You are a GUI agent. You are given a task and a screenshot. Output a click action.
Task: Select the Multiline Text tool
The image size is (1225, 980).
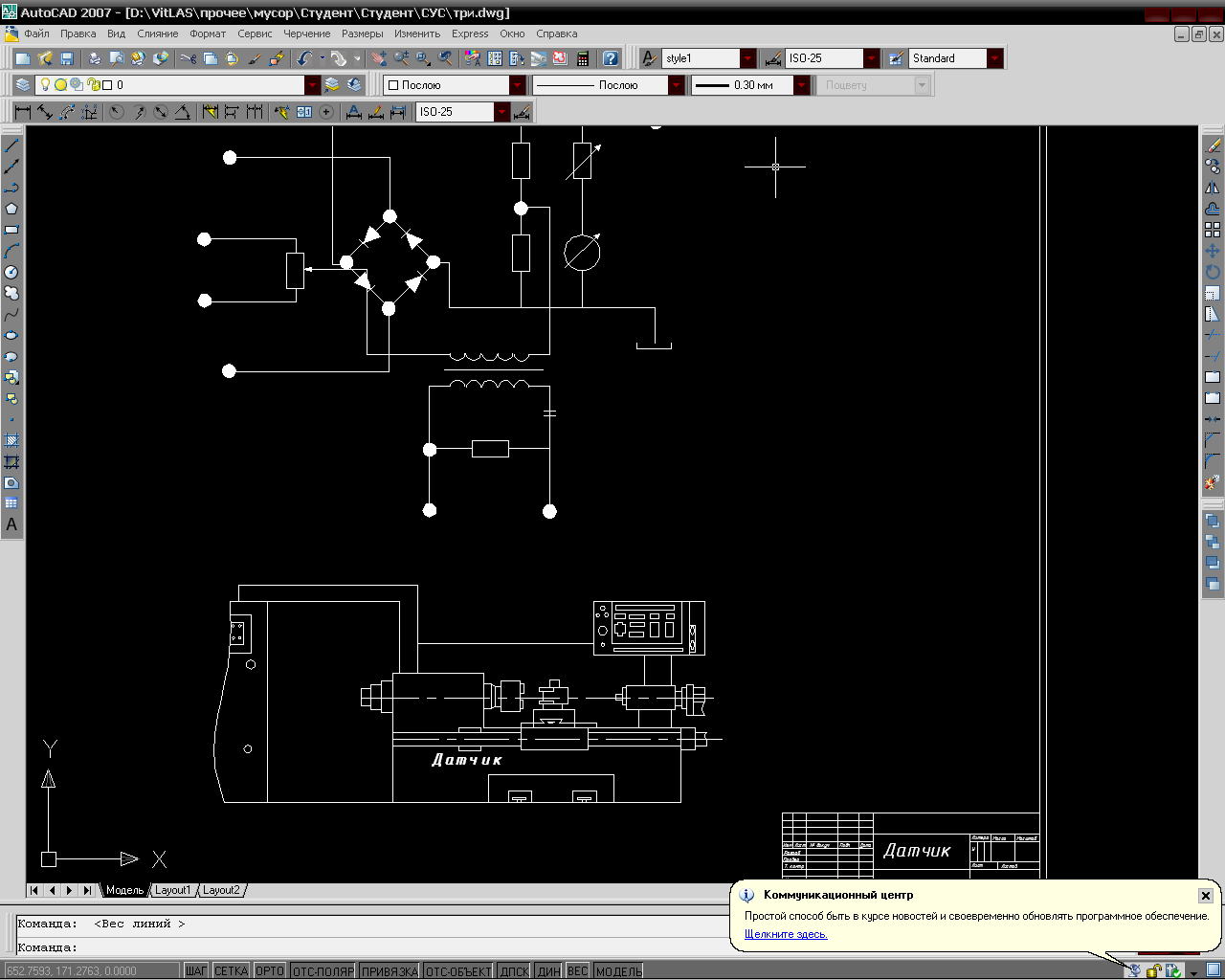(11, 524)
